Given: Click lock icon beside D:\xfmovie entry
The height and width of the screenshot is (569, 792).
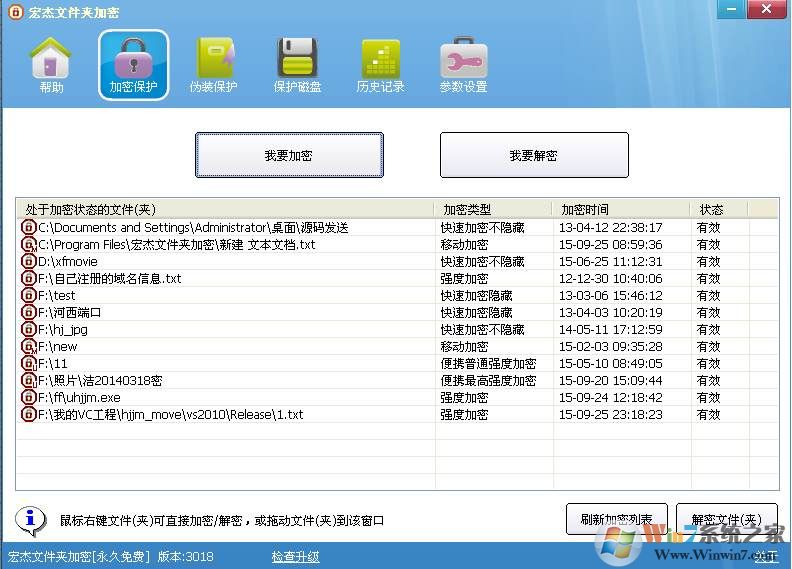Looking at the screenshot, I should (28, 262).
